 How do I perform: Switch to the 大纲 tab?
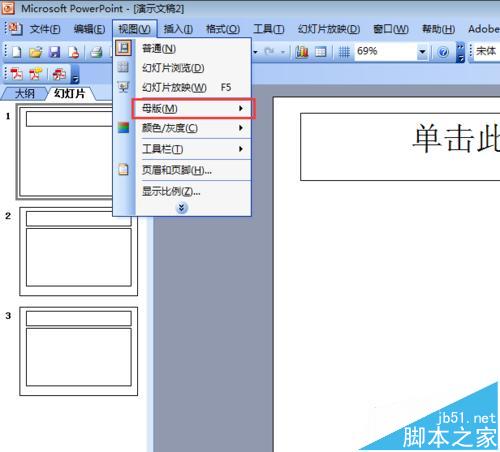coord(25,94)
